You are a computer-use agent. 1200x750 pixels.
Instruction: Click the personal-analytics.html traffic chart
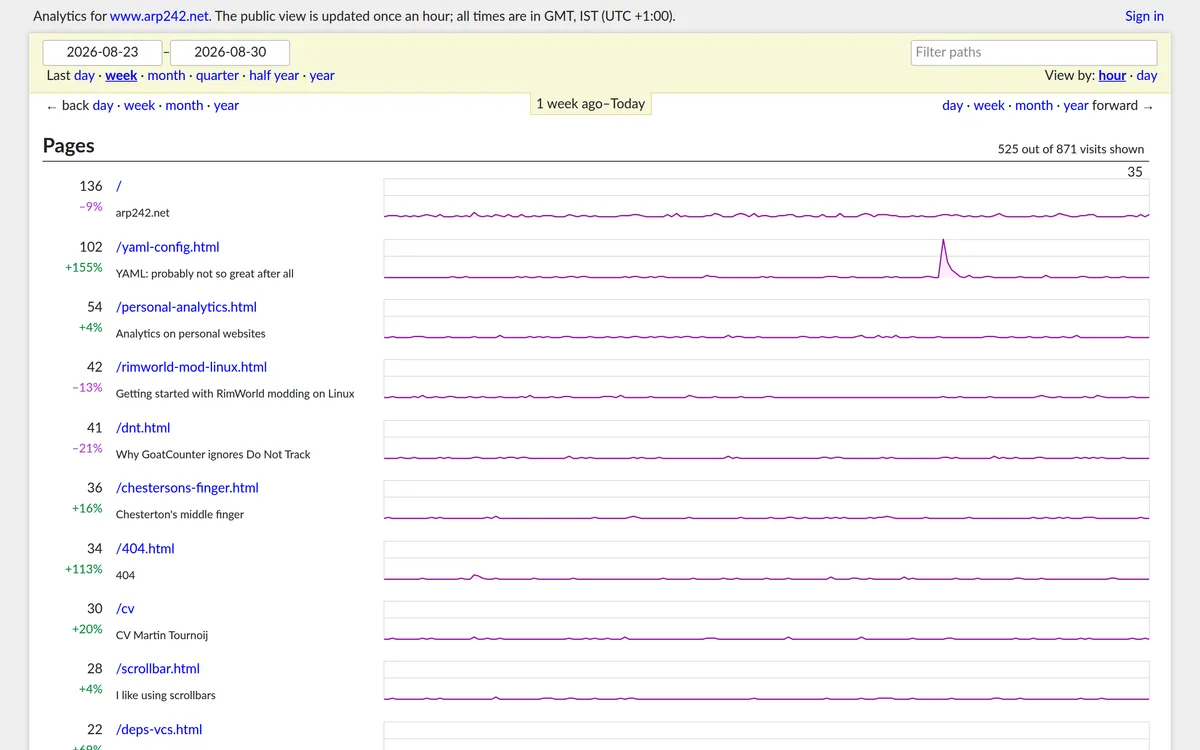[766, 319]
